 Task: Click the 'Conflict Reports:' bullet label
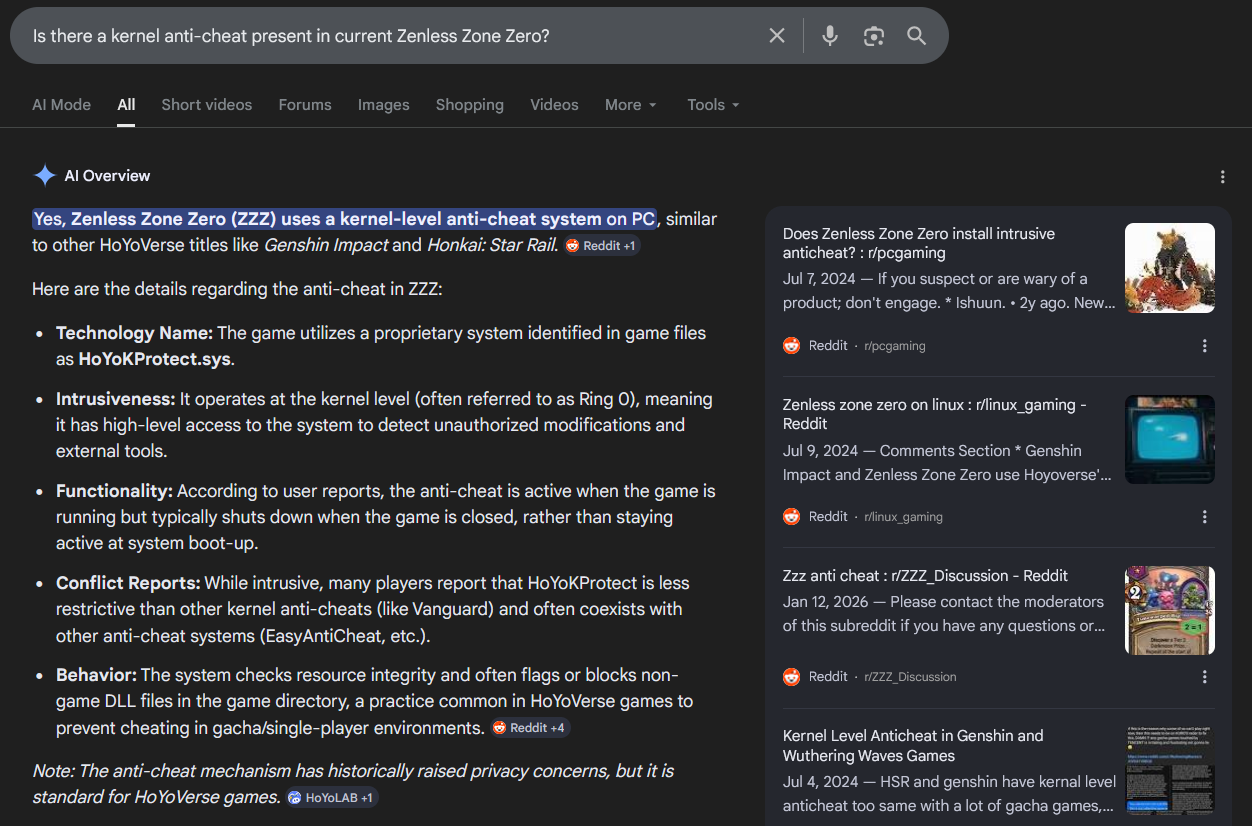coord(128,583)
